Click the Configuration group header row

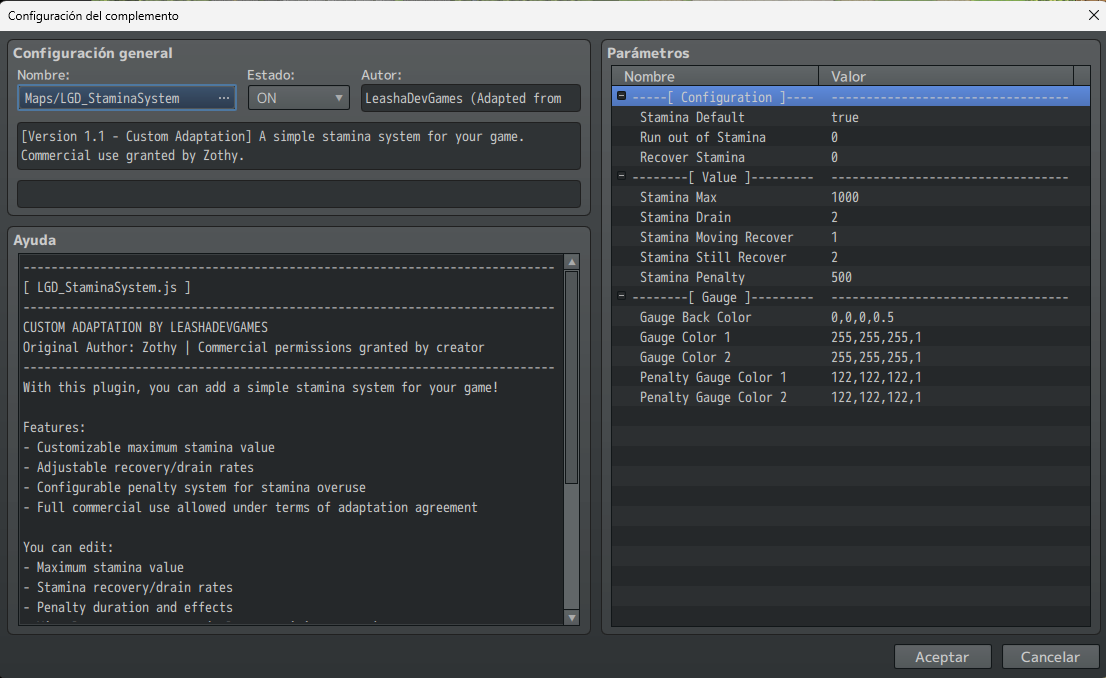(851, 97)
